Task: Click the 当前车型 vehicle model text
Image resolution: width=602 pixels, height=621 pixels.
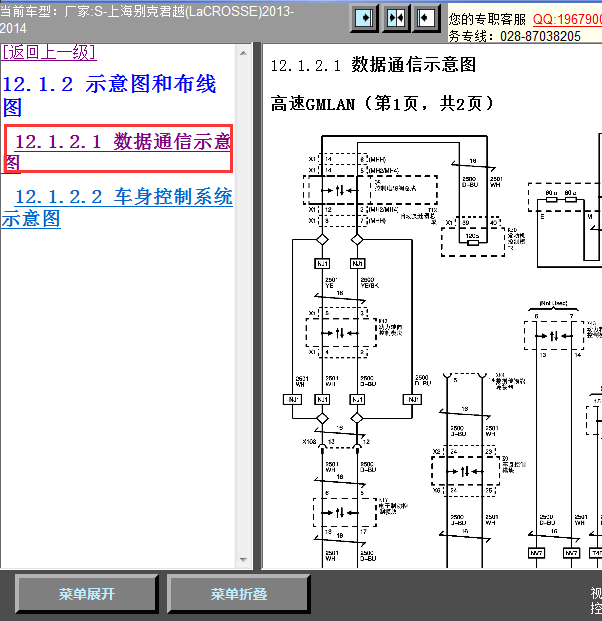Action: click(x=147, y=19)
